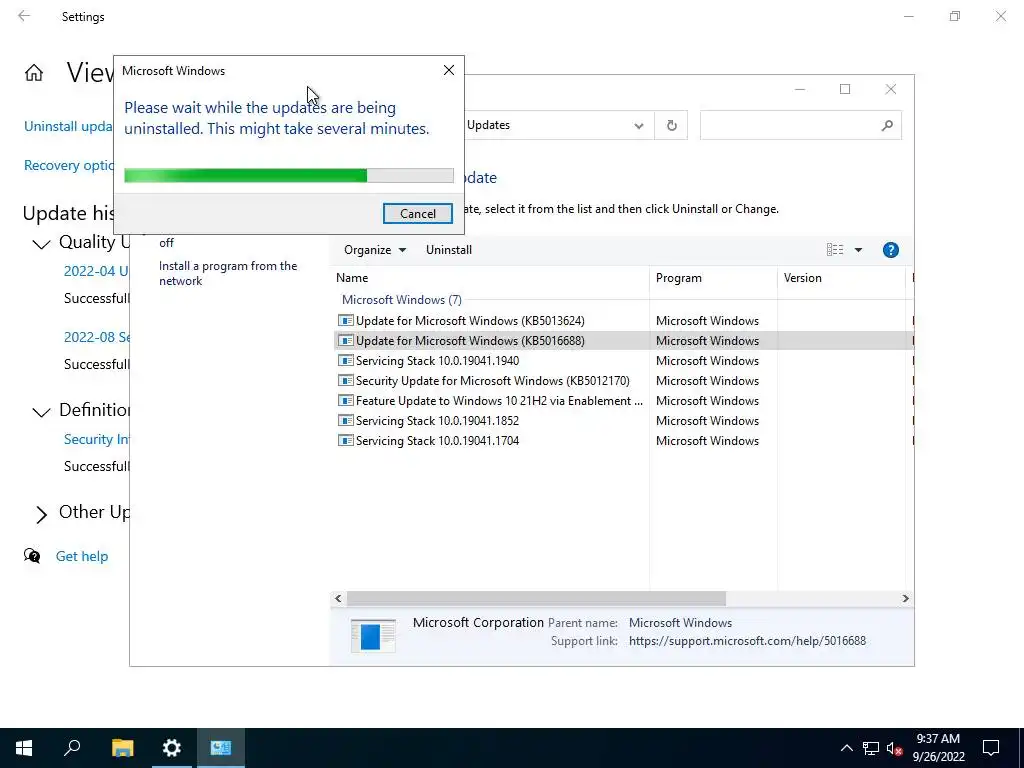This screenshot has height=768, width=1024.
Task: Maximize the Installed Updates window
Action: [844, 89]
